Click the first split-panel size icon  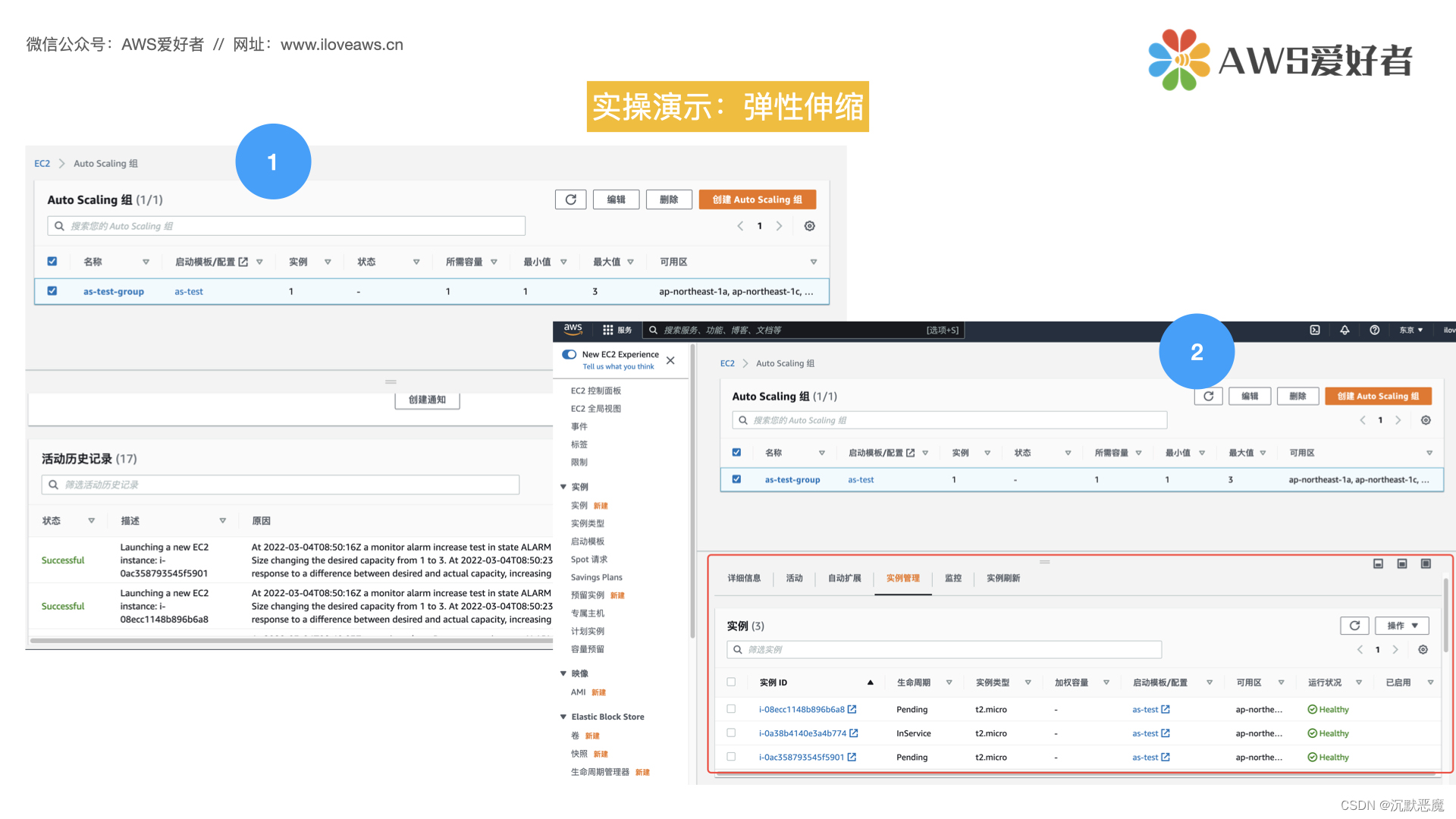pos(1379,563)
